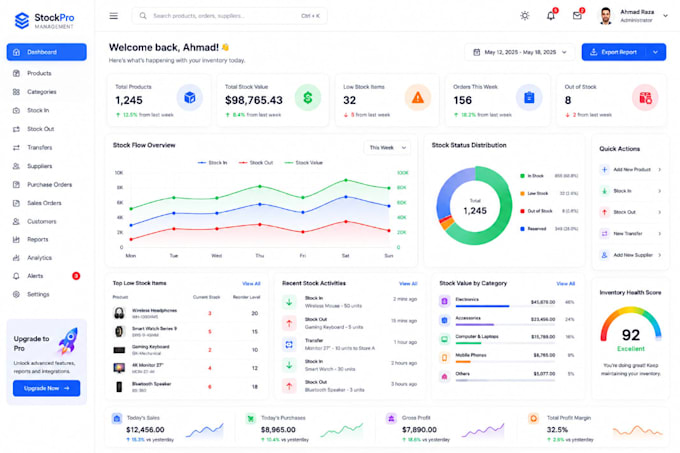
Task: Expand the This Week chart period dropdown
Action: (x=387, y=147)
